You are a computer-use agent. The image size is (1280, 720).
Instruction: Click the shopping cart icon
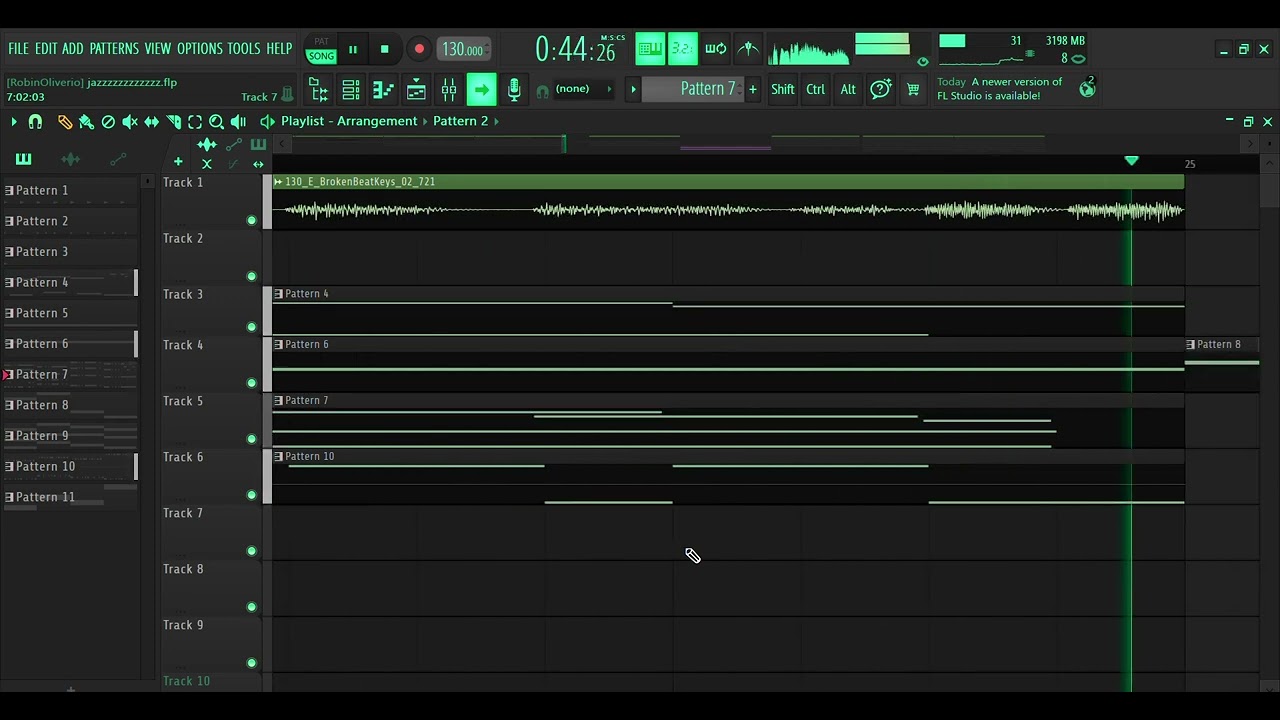[x=913, y=89]
